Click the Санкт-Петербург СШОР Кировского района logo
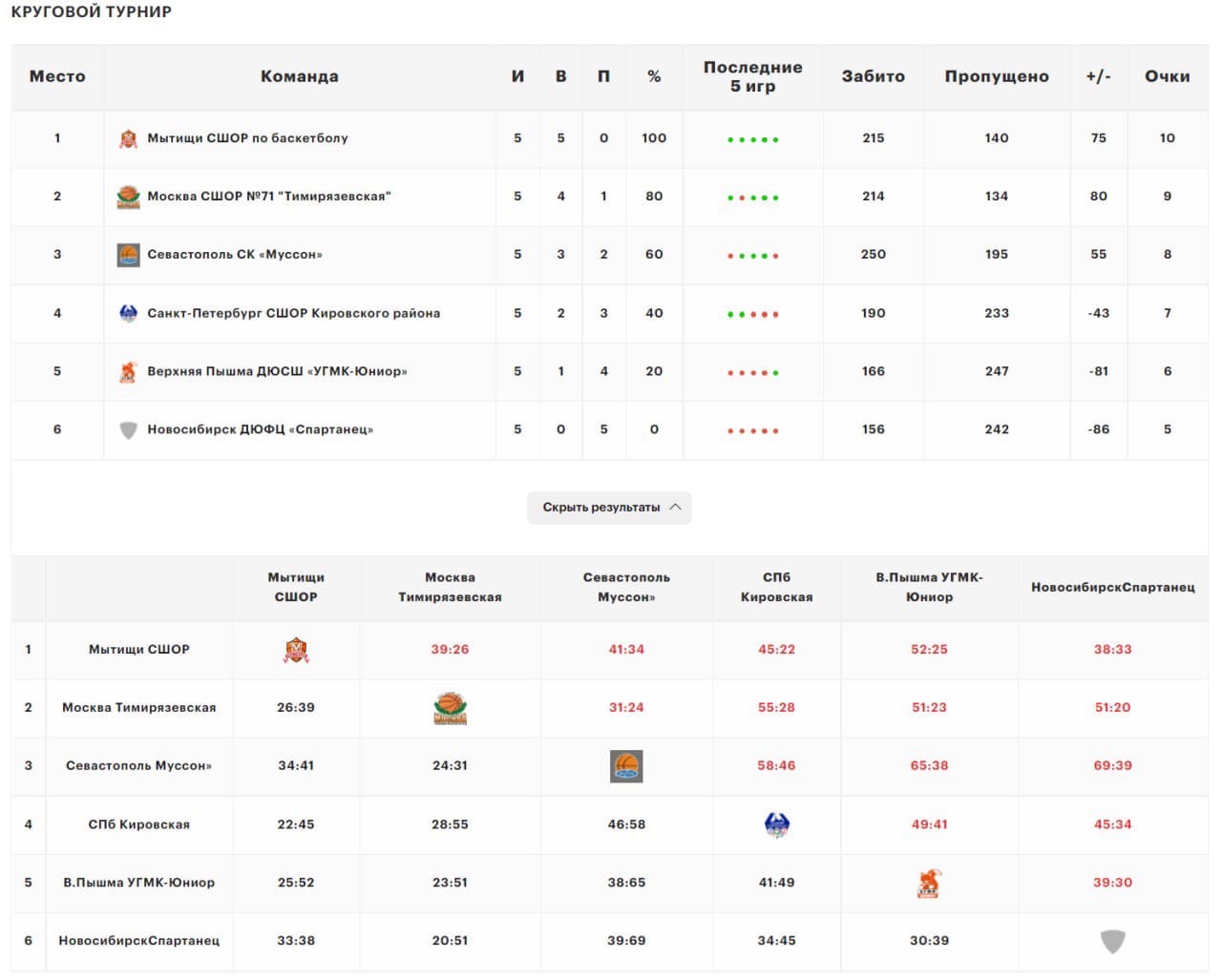The image size is (1222, 980). 128,313
